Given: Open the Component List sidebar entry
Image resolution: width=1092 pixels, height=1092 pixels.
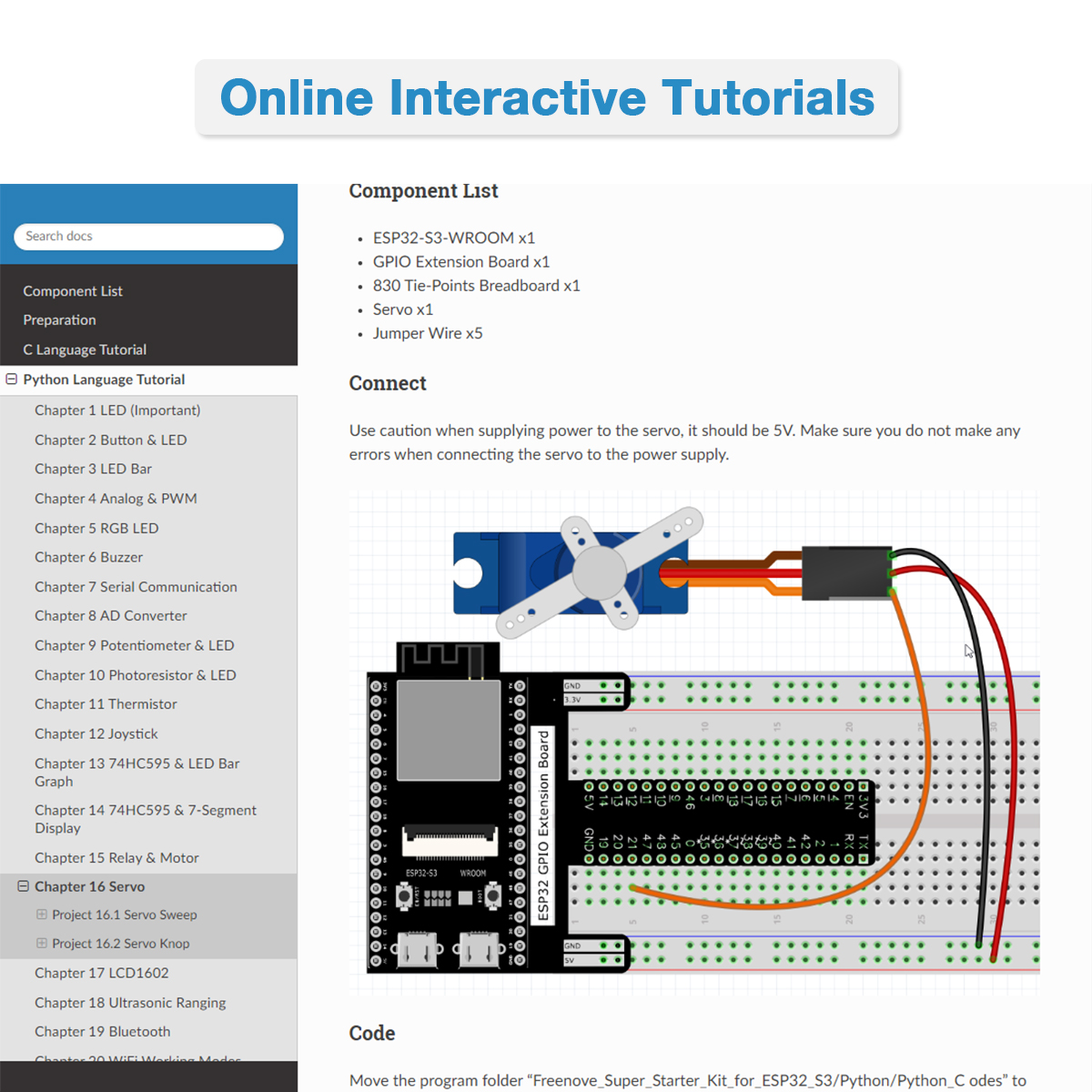Looking at the screenshot, I should [x=73, y=291].
